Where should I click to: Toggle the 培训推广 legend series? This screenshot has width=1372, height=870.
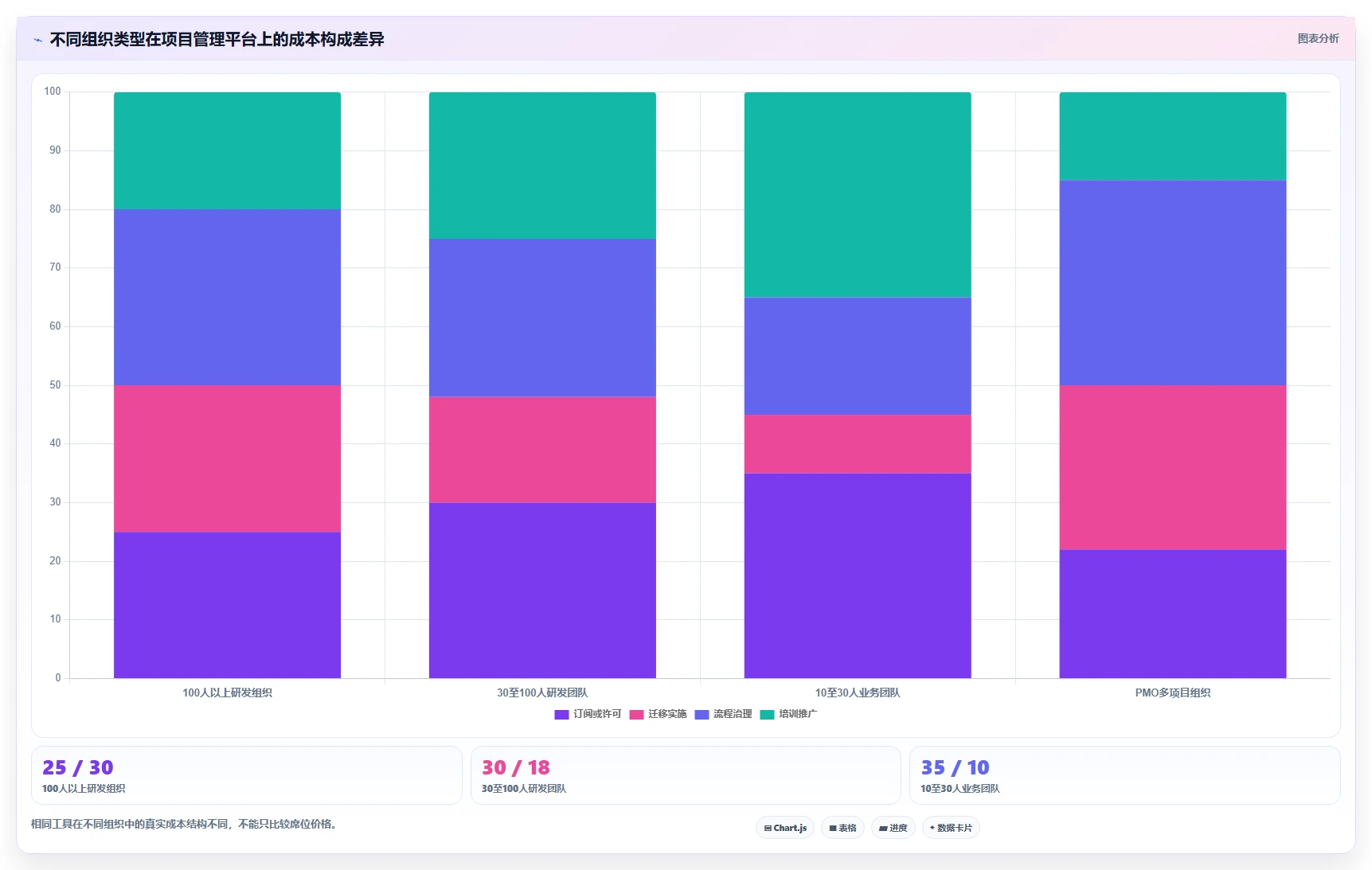click(788, 714)
